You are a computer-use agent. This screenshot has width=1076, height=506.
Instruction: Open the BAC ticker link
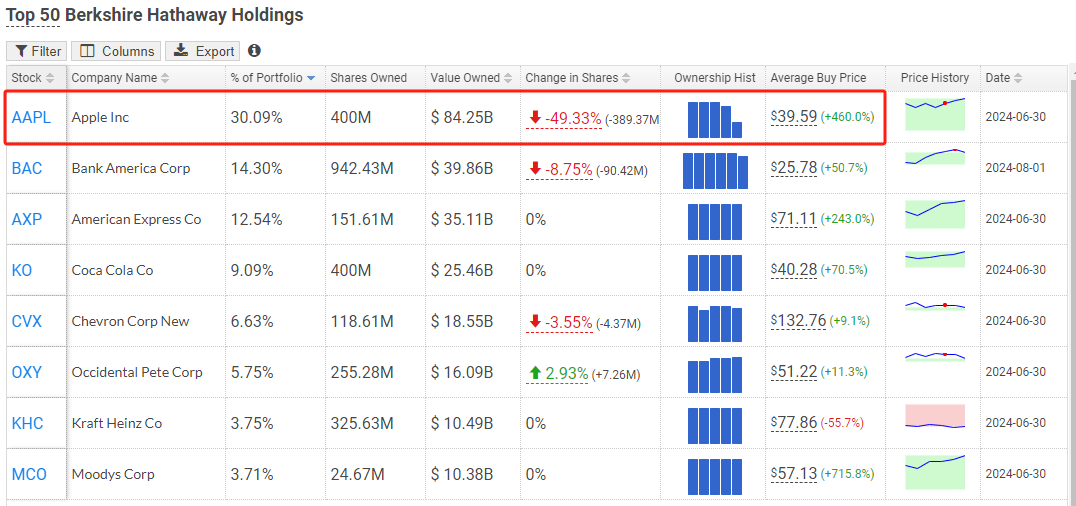pos(27,168)
